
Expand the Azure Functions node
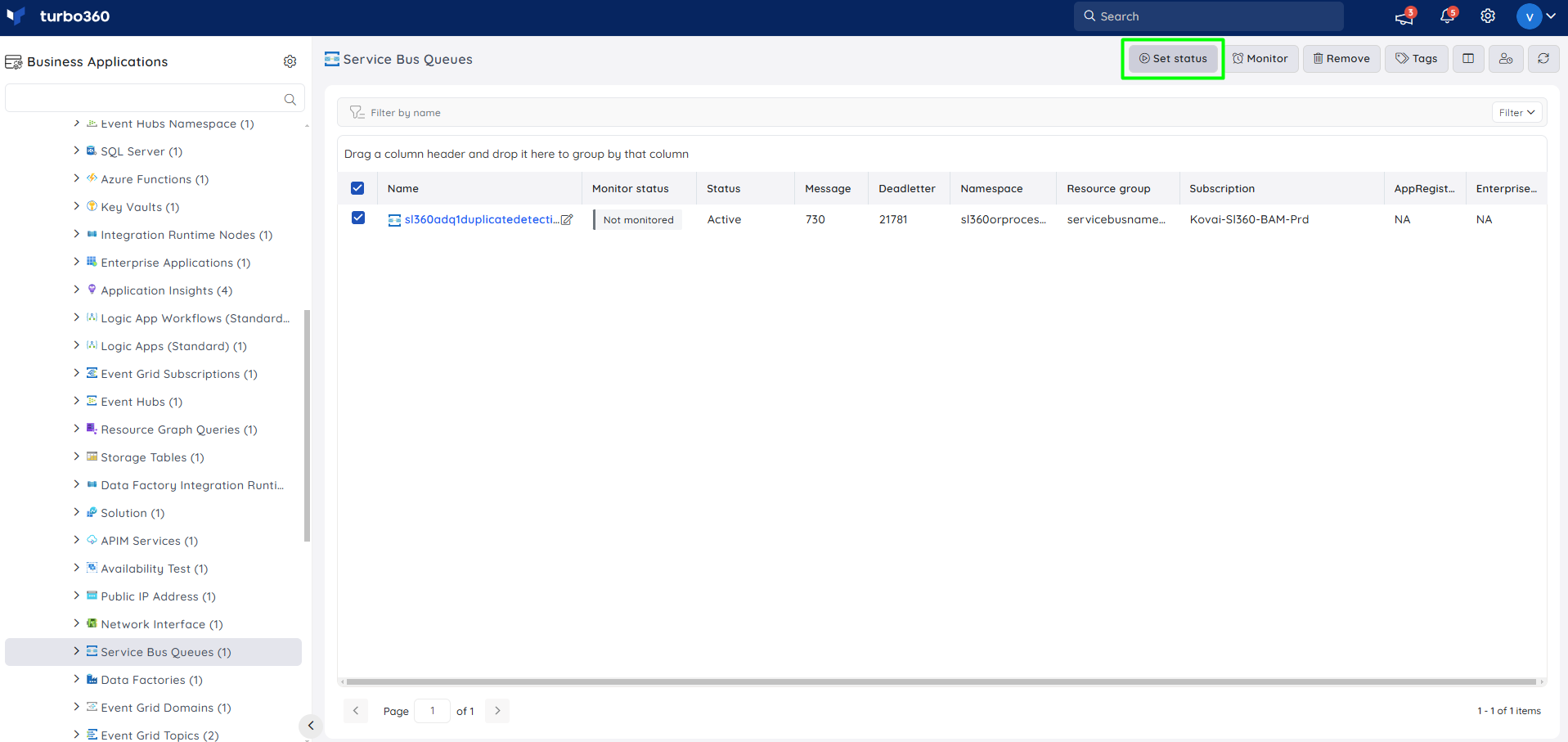[x=77, y=178]
